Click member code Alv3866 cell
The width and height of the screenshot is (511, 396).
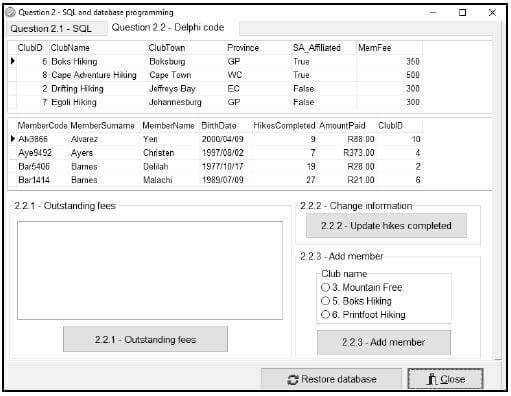pyautogui.click(x=43, y=139)
